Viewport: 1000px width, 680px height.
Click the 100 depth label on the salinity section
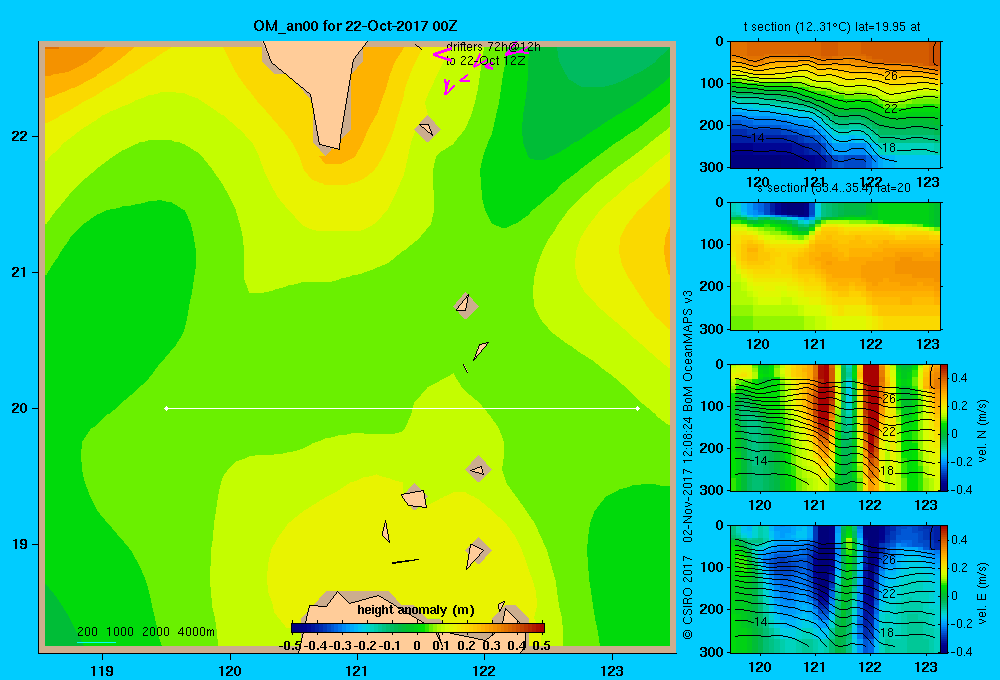click(712, 244)
